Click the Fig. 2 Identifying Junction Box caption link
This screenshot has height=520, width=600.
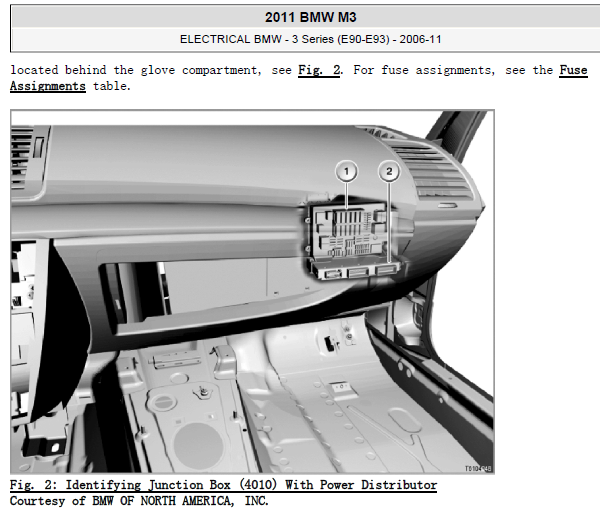[x=223, y=485]
